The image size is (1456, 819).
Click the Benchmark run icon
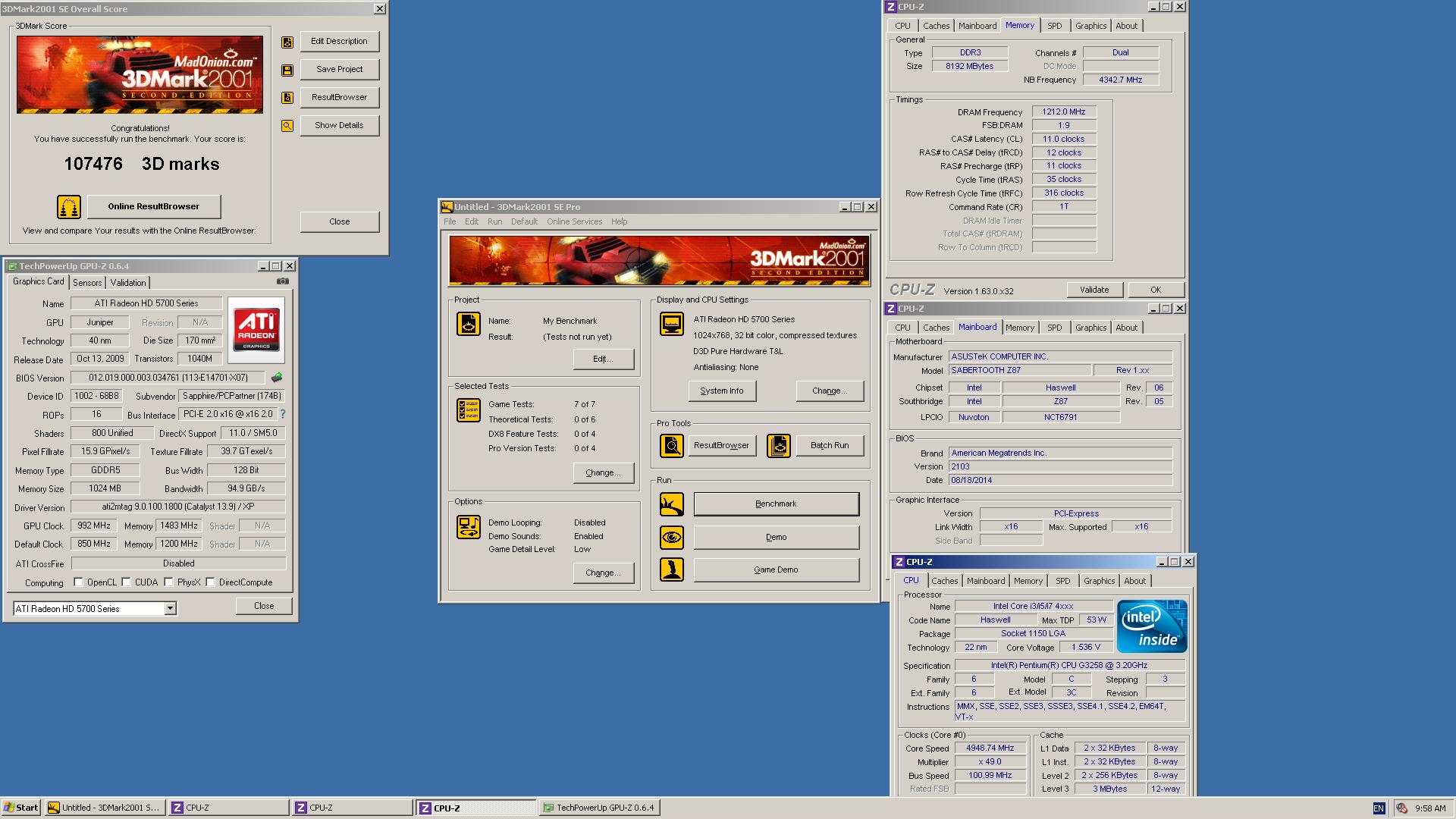(x=672, y=504)
